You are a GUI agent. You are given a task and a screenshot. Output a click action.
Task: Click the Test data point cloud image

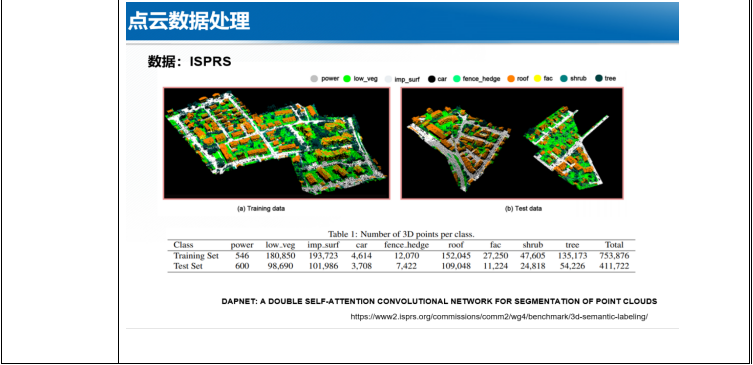(512, 143)
